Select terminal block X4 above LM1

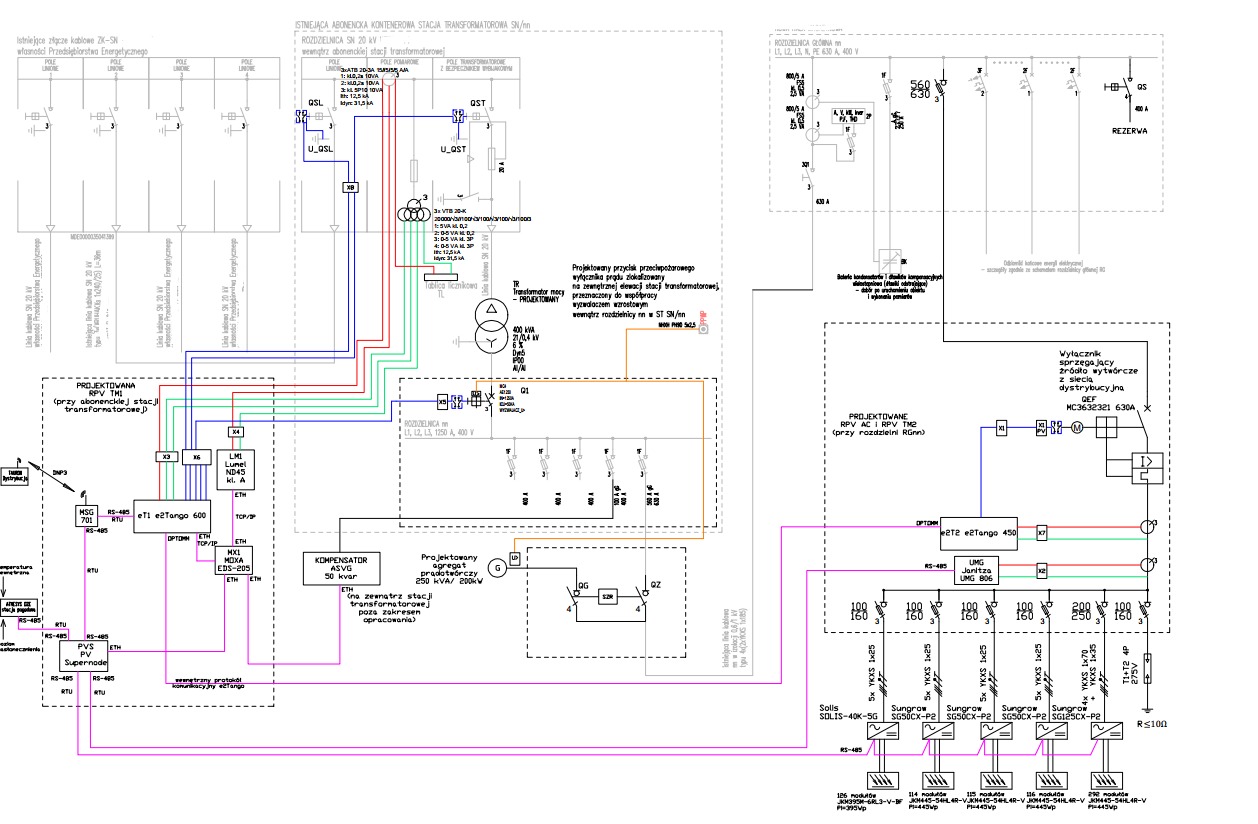pos(236,432)
